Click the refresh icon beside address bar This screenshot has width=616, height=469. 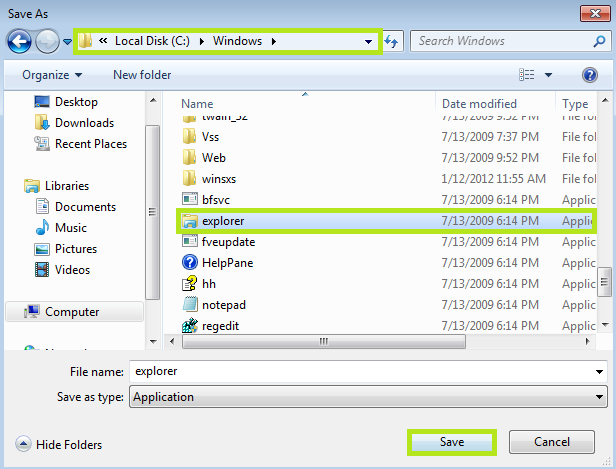391,42
